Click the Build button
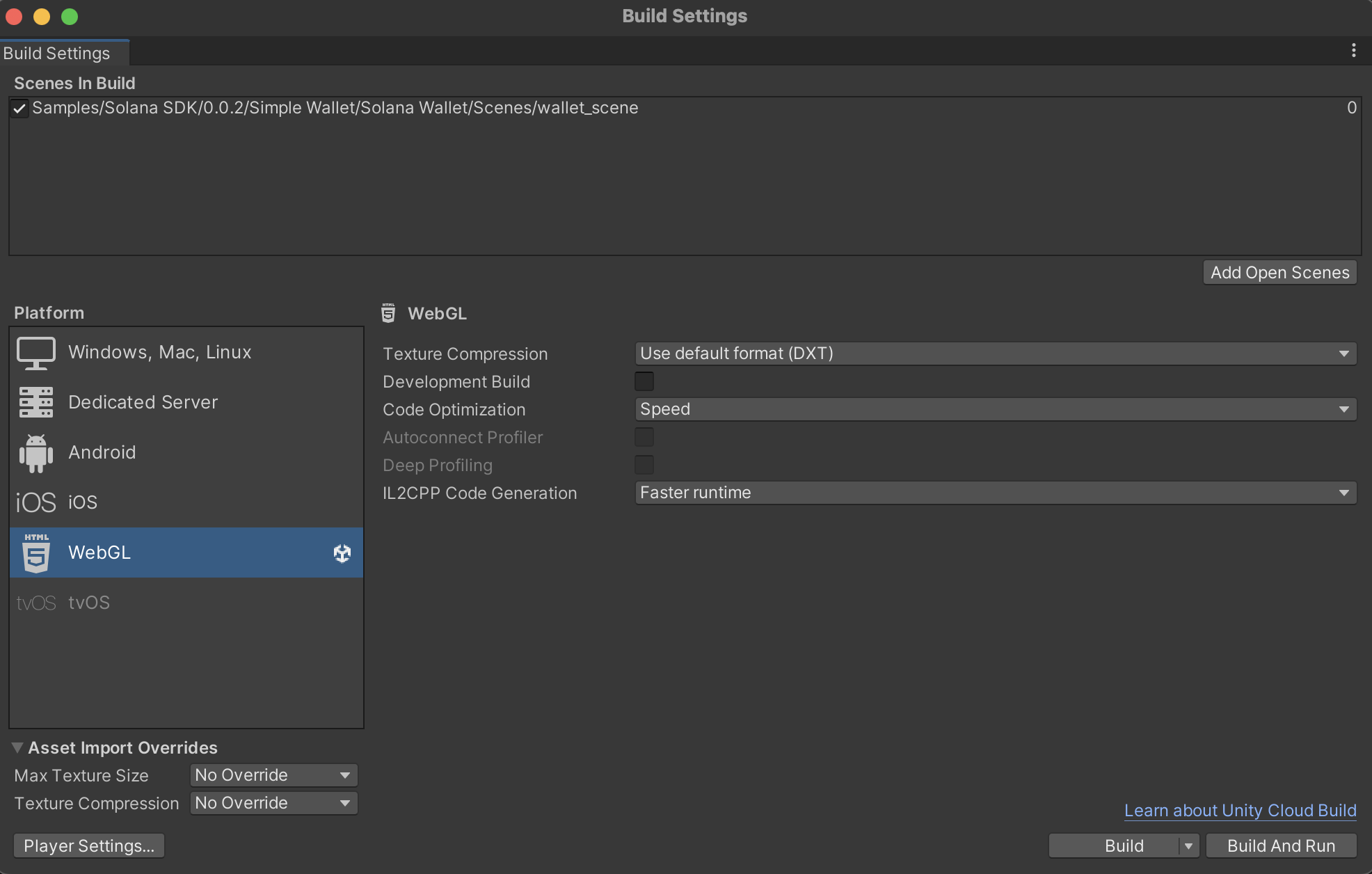The image size is (1372, 874). point(1114,846)
